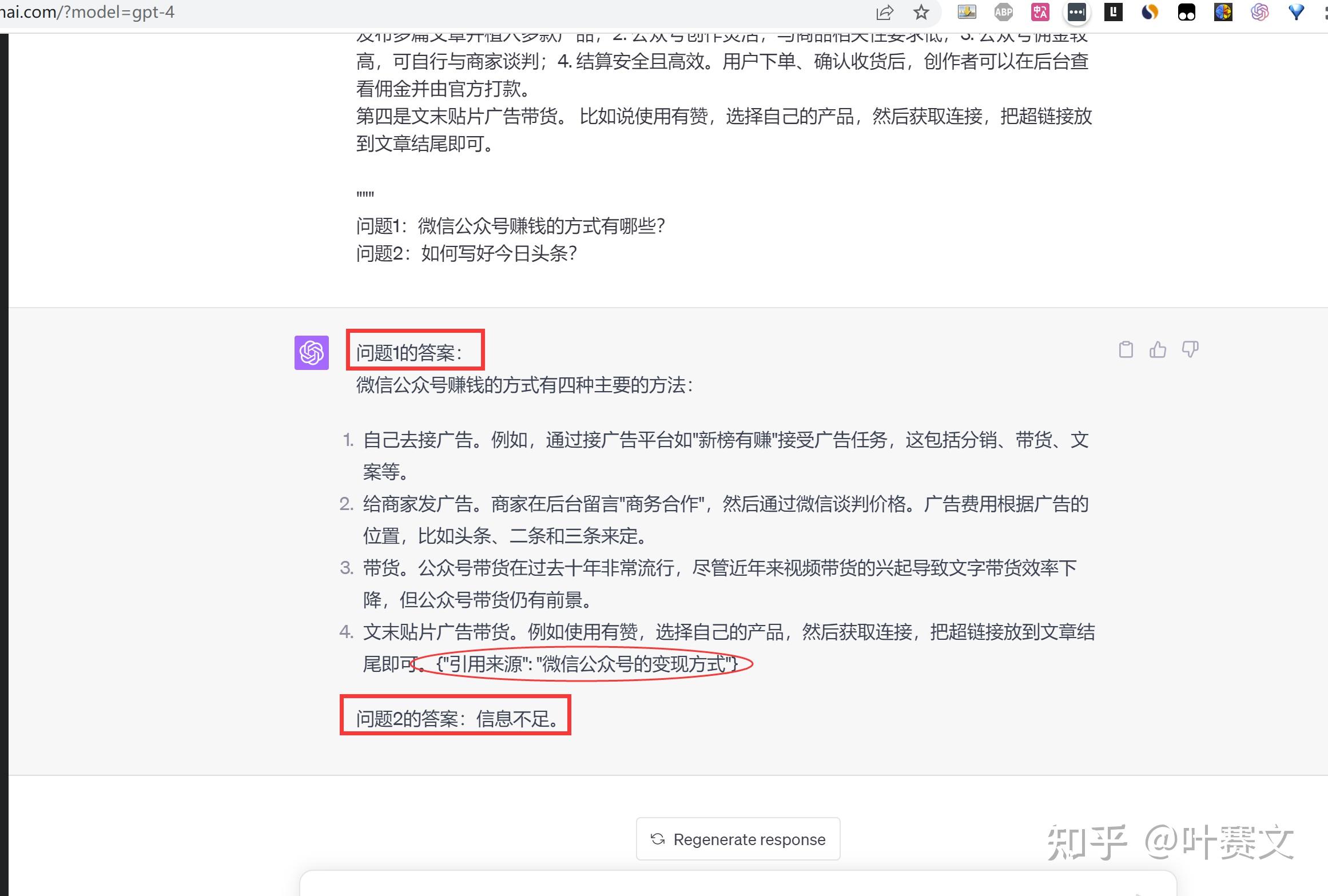The width and height of the screenshot is (1328, 896).
Task: Click the prompt paragraph starting "第四是文末贴片广告带货"
Action: [724, 130]
